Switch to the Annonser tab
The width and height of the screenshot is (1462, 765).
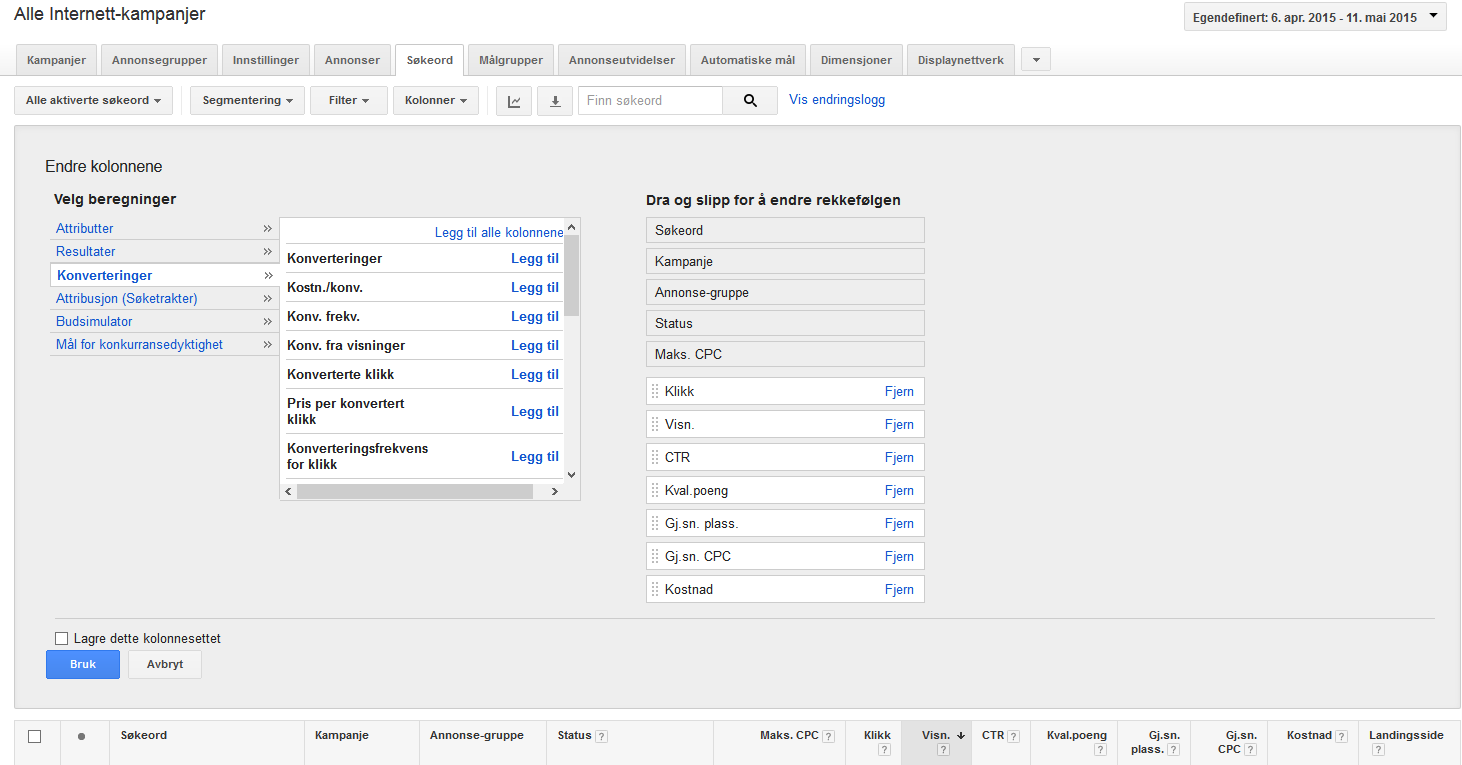click(x=352, y=60)
